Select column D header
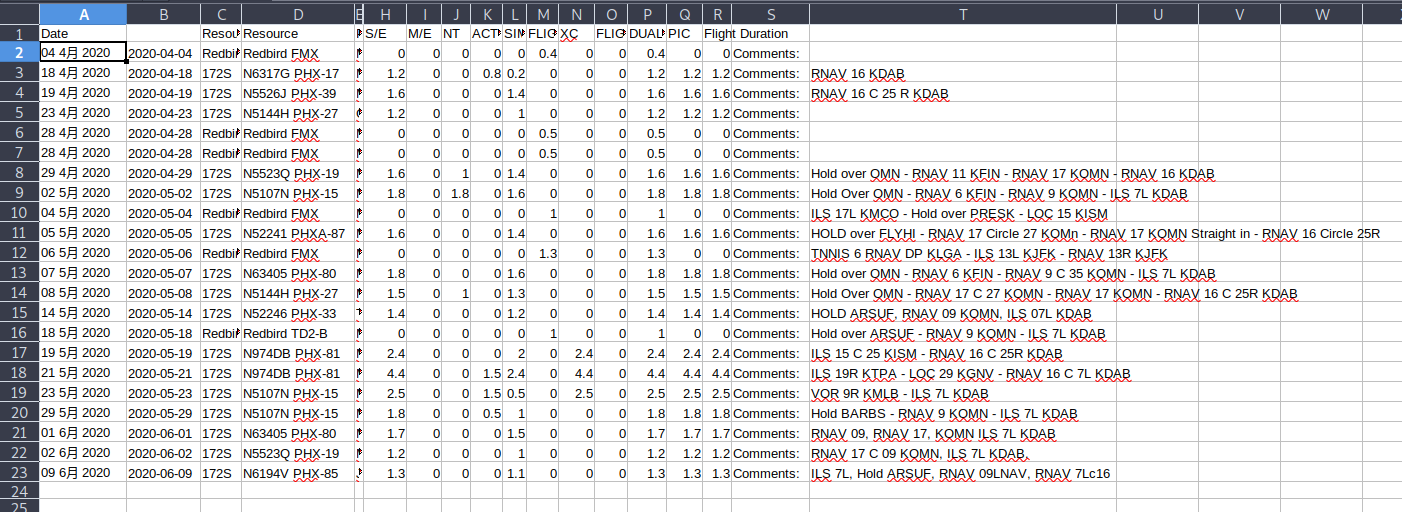 (x=298, y=14)
